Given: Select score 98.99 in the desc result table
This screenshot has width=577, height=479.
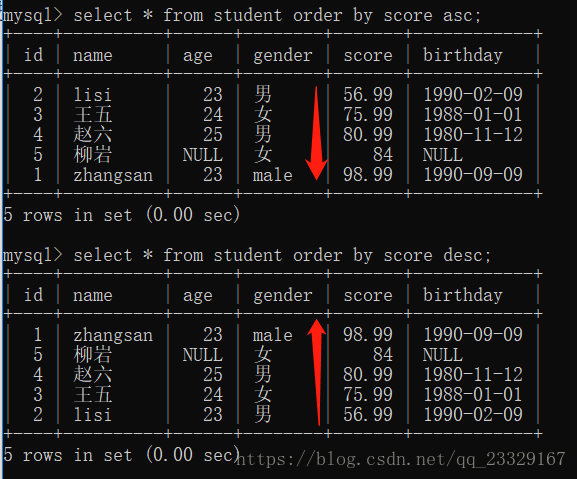Looking at the screenshot, I should [368, 334].
